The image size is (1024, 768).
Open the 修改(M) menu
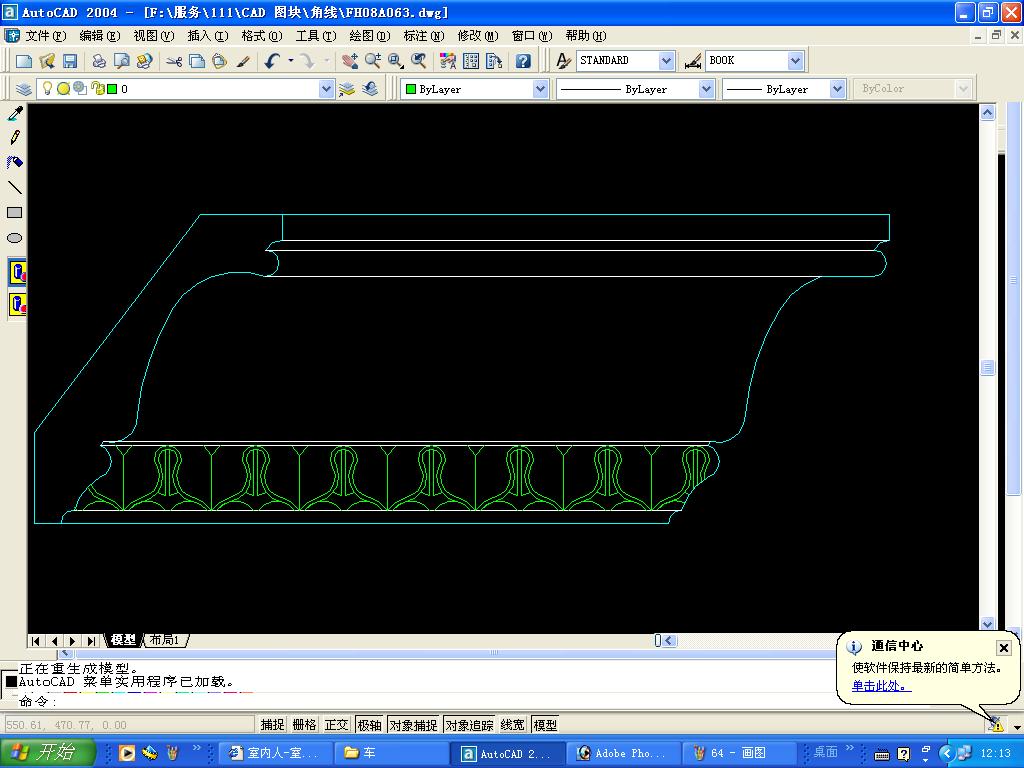pos(477,36)
